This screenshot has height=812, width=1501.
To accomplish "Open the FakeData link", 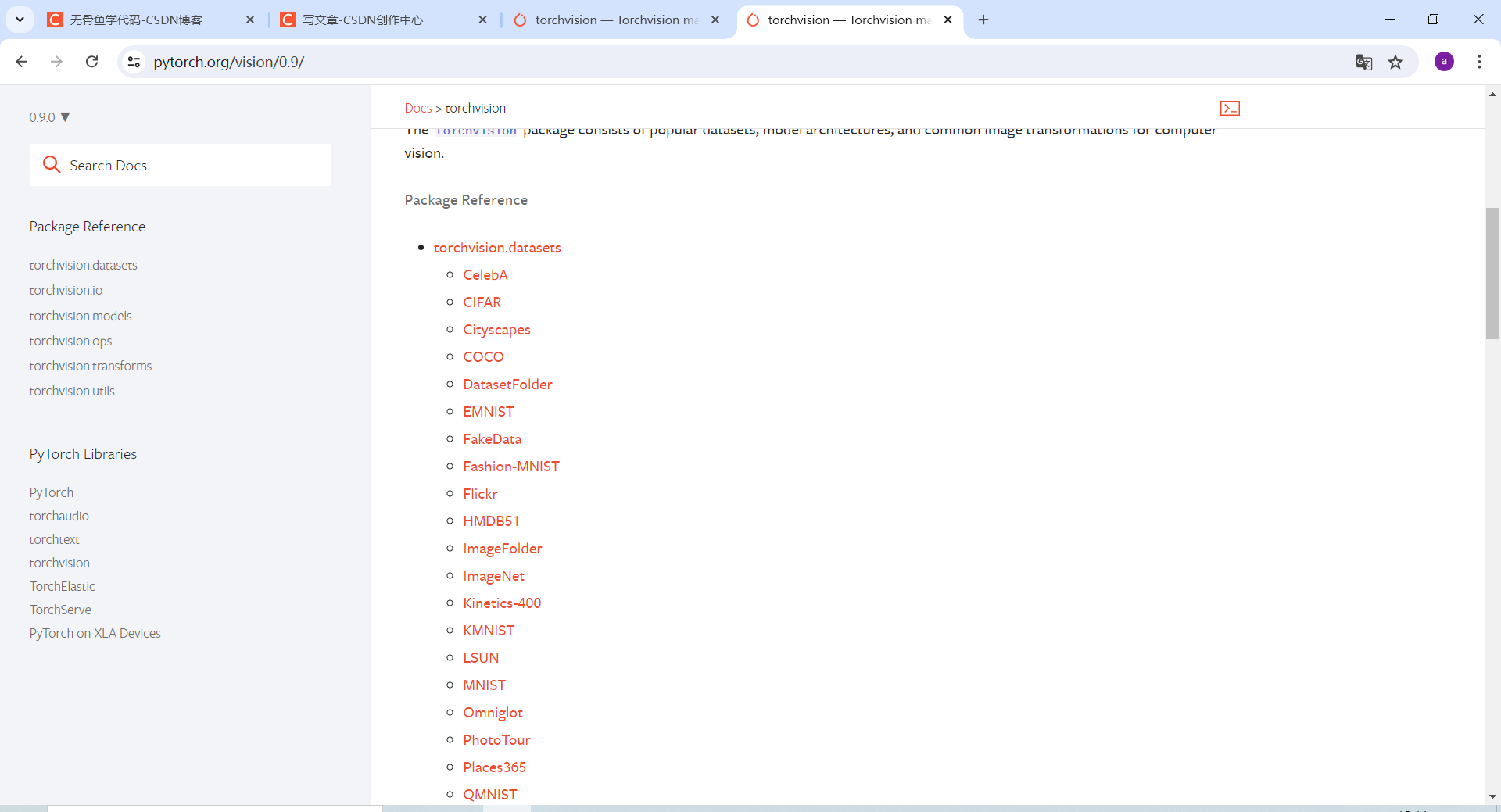I will [493, 439].
